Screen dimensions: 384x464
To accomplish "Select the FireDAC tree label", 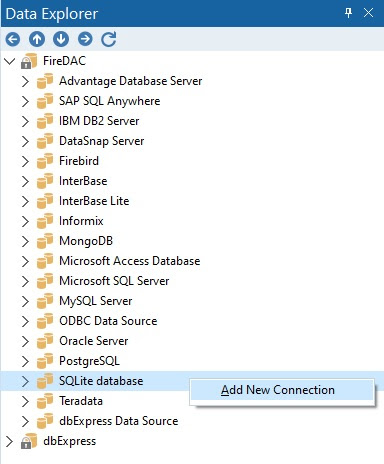I will tap(65, 61).
